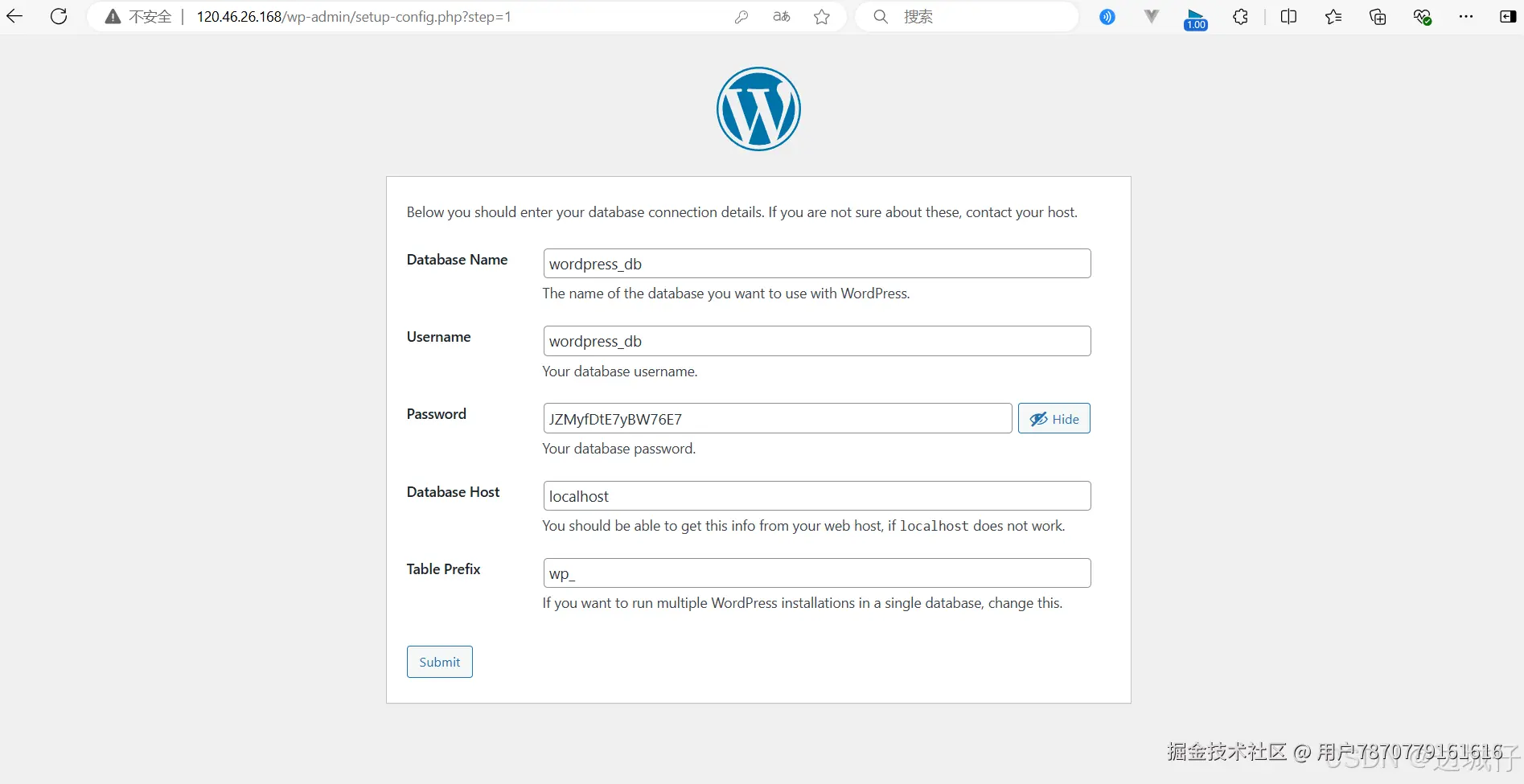The height and width of the screenshot is (784, 1524).
Task: Open the extension showing 1.00 badge
Action: click(1196, 18)
